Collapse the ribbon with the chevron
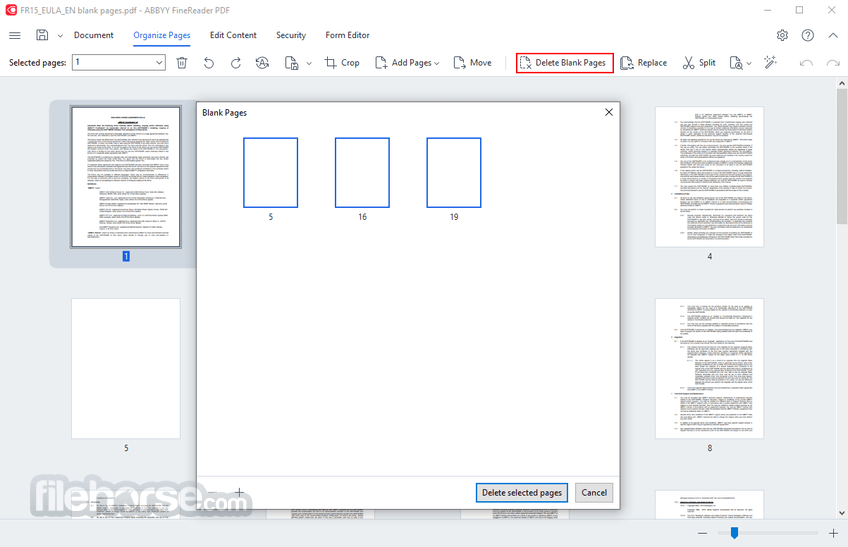848x547 pixels. click(833, 35)
